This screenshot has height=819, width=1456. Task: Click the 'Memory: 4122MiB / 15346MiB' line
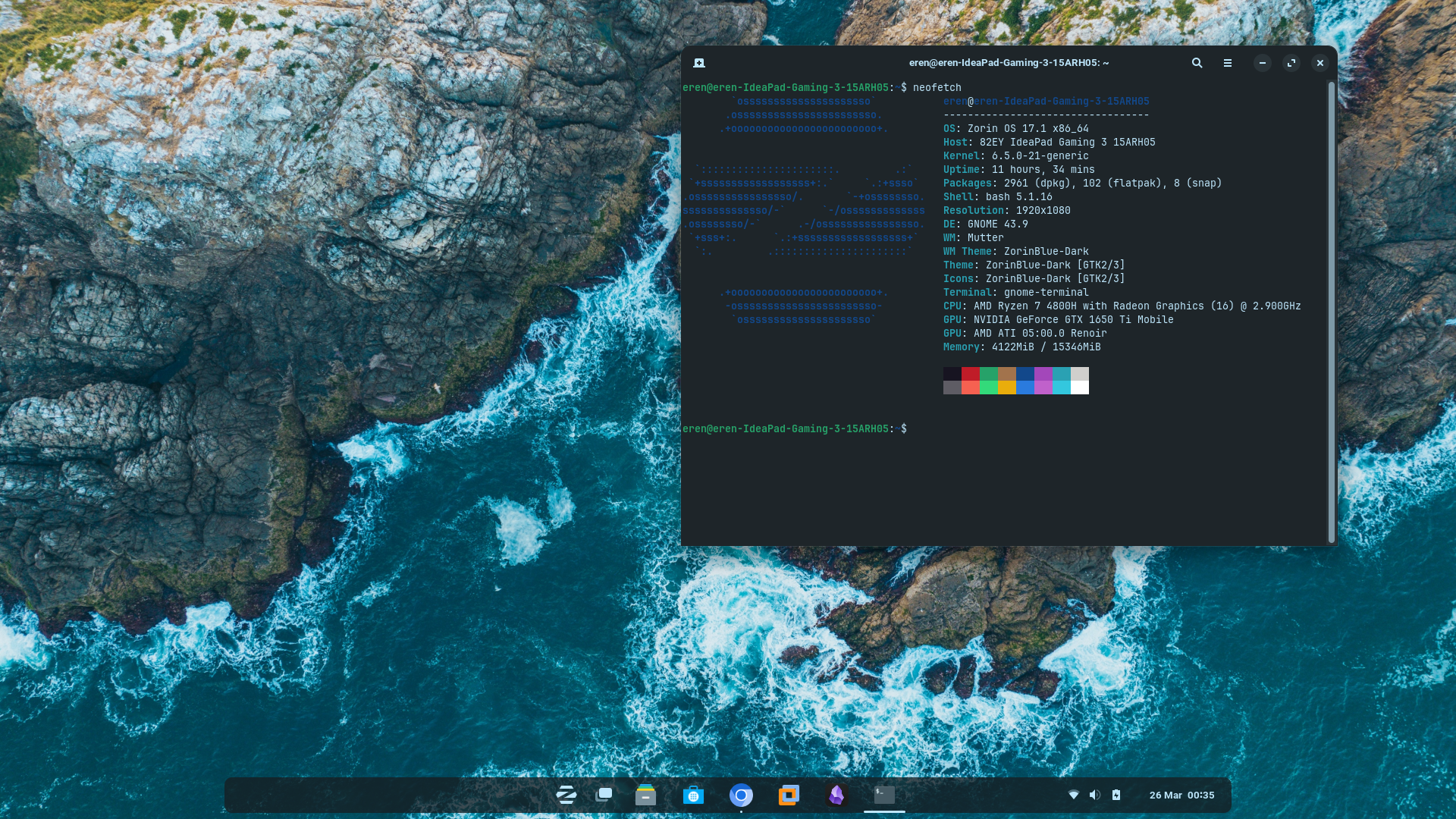(x=1021, y=347)
